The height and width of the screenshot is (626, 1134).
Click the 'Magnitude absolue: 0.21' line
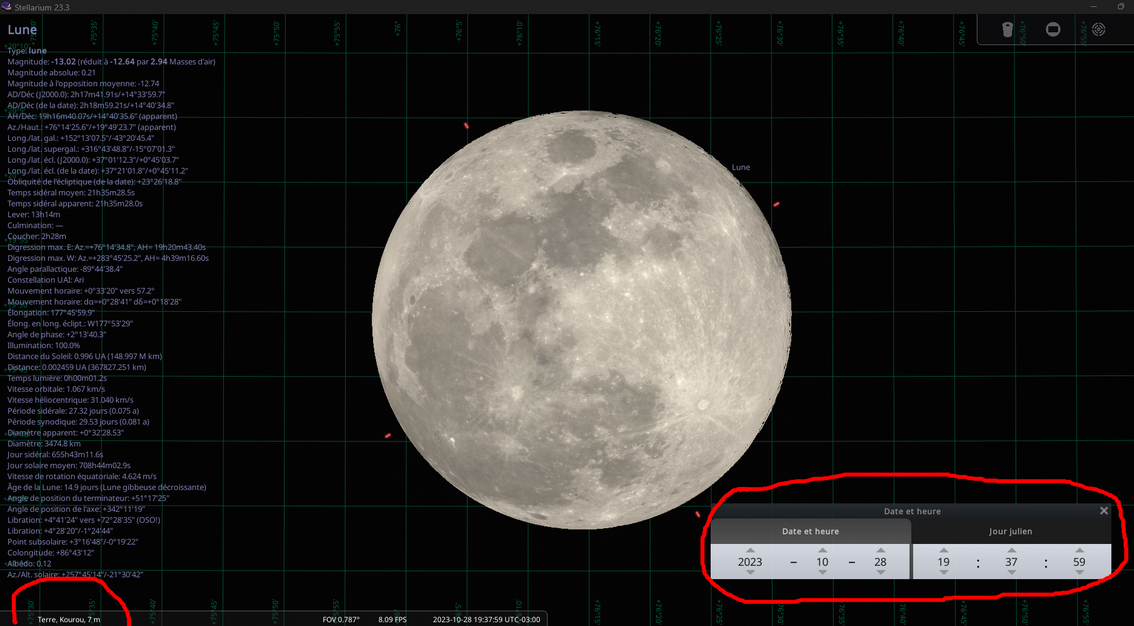click(51, 72)
